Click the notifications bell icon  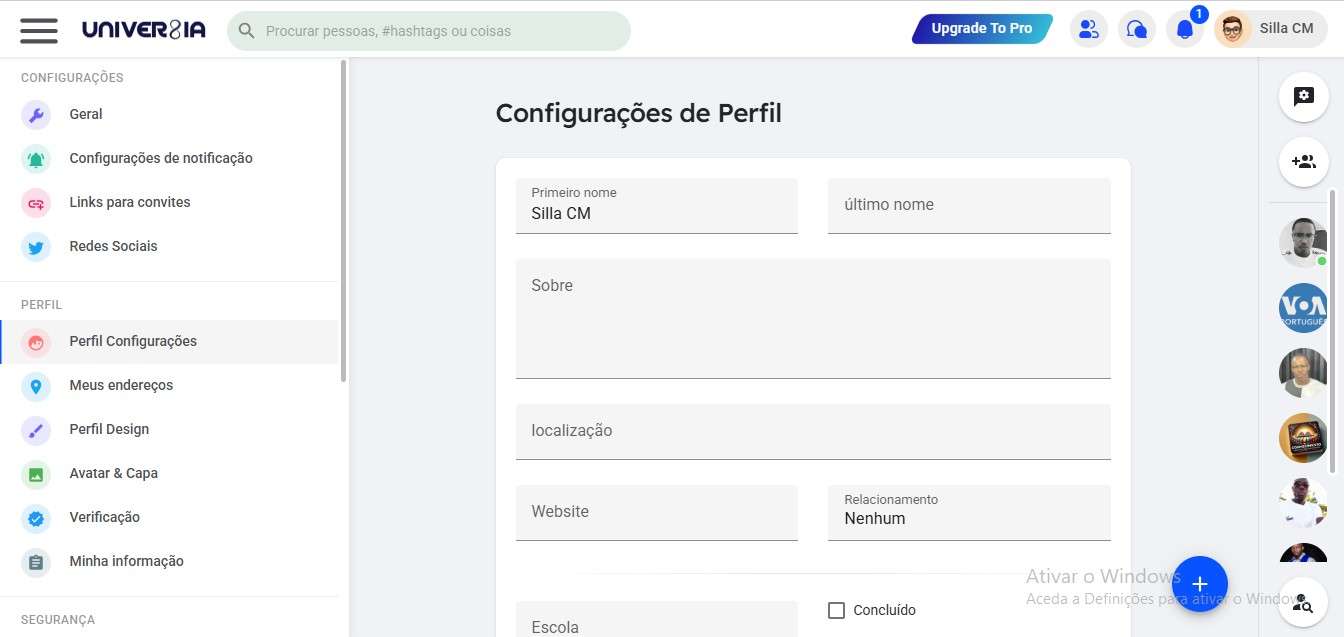point(1185,30)
